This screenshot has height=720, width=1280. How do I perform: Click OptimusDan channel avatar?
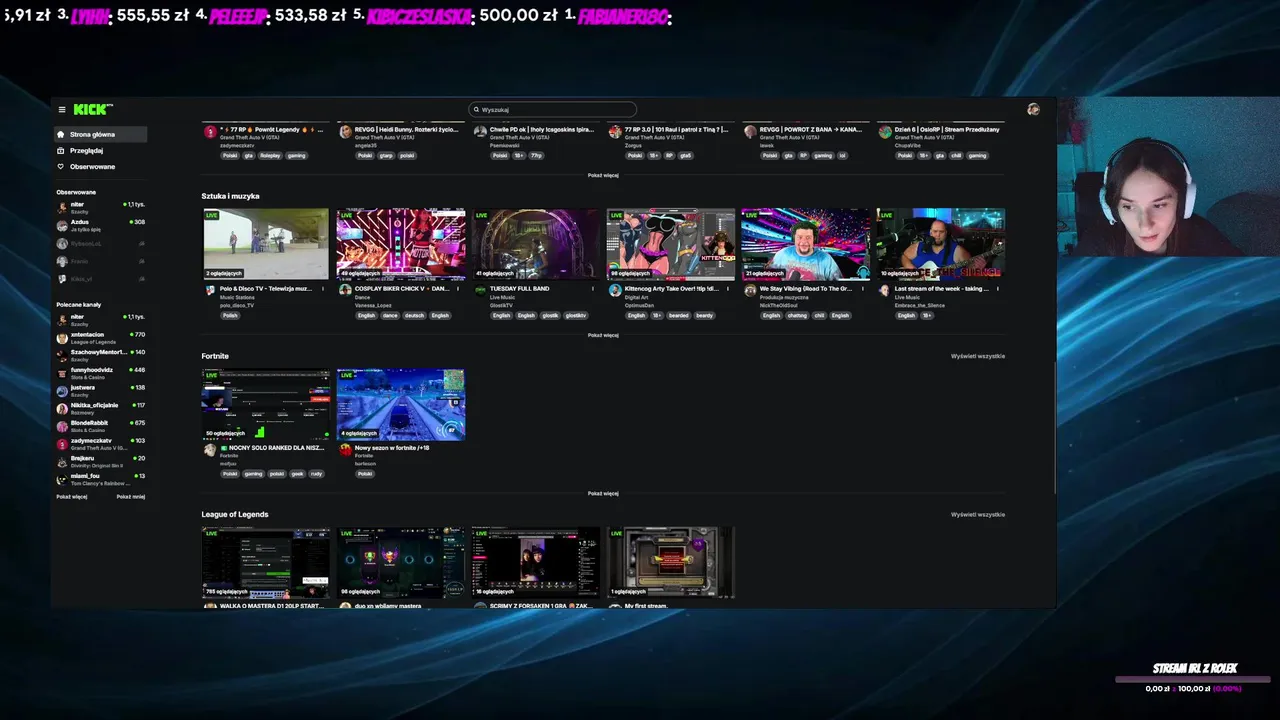[x=615, y=290]
